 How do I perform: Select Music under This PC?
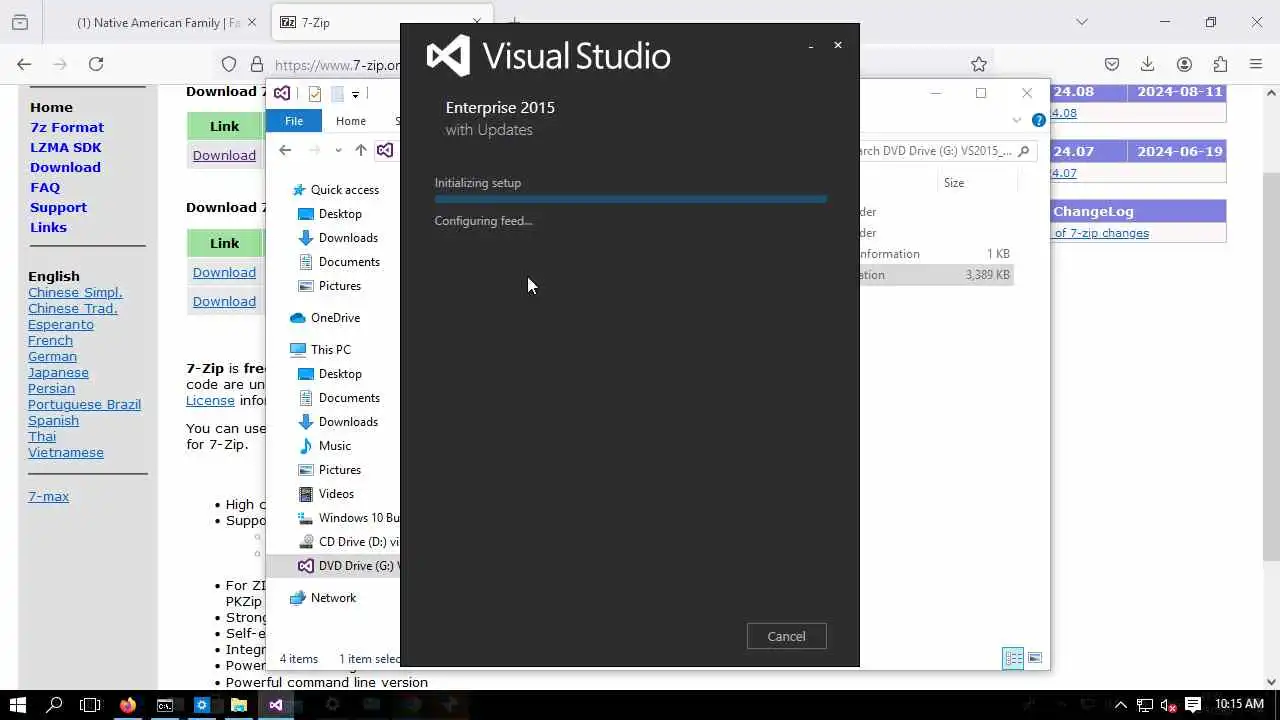point(335,446)
